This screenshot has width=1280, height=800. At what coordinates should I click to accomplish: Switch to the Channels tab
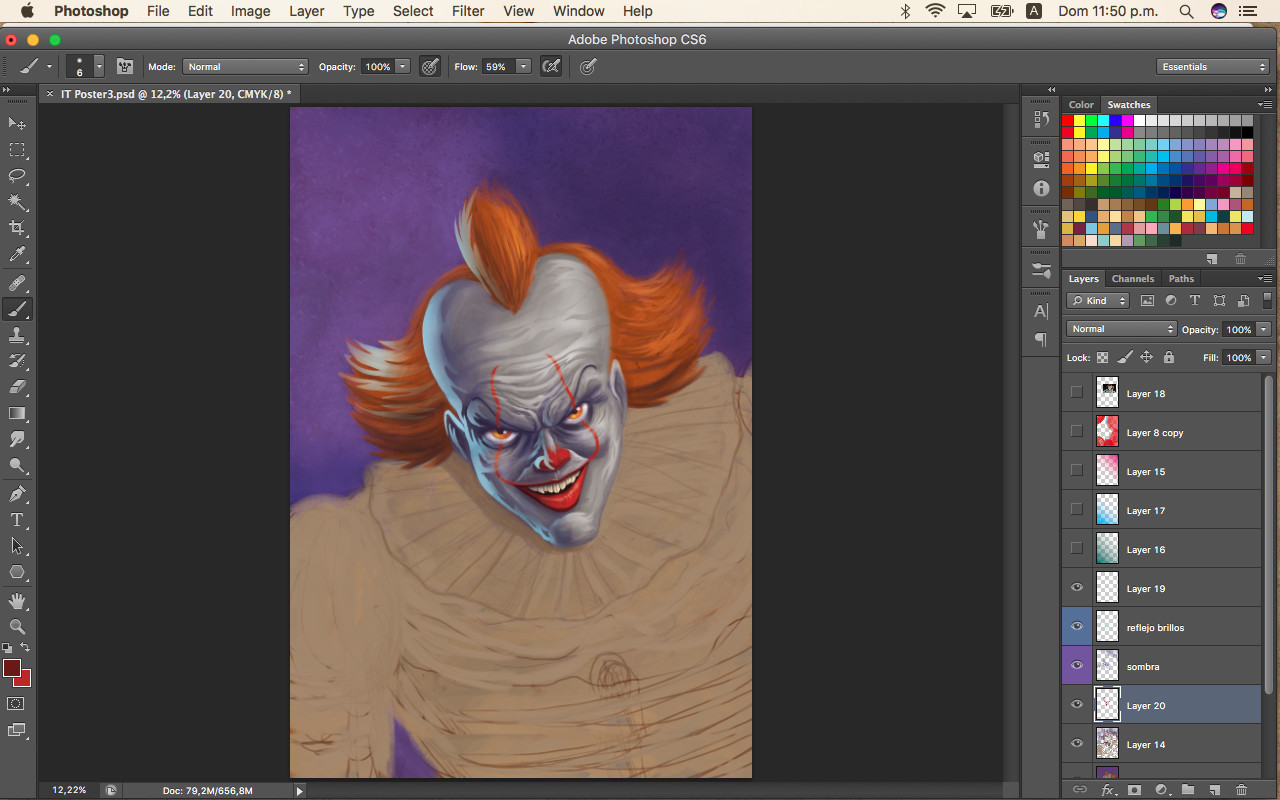pos(1132,279)
